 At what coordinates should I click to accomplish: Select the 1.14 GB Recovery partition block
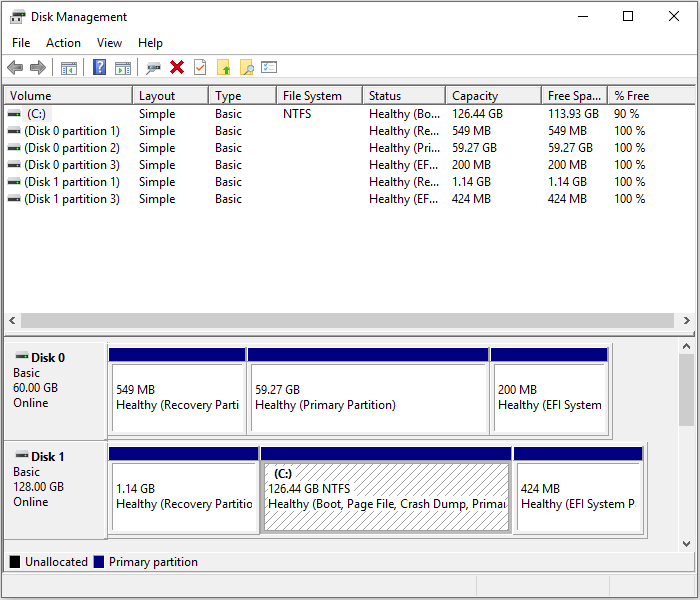183,490
